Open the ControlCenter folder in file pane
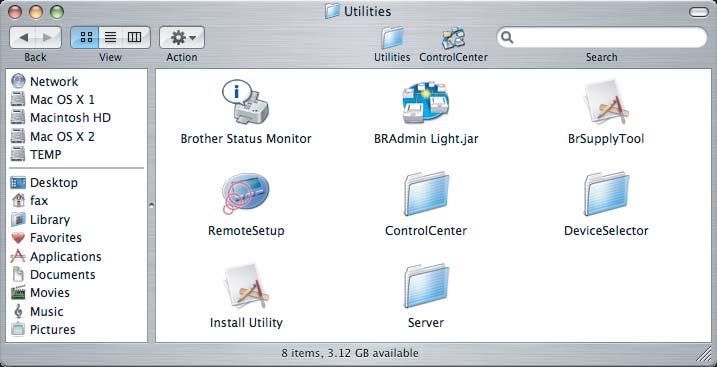 point(426,194)
